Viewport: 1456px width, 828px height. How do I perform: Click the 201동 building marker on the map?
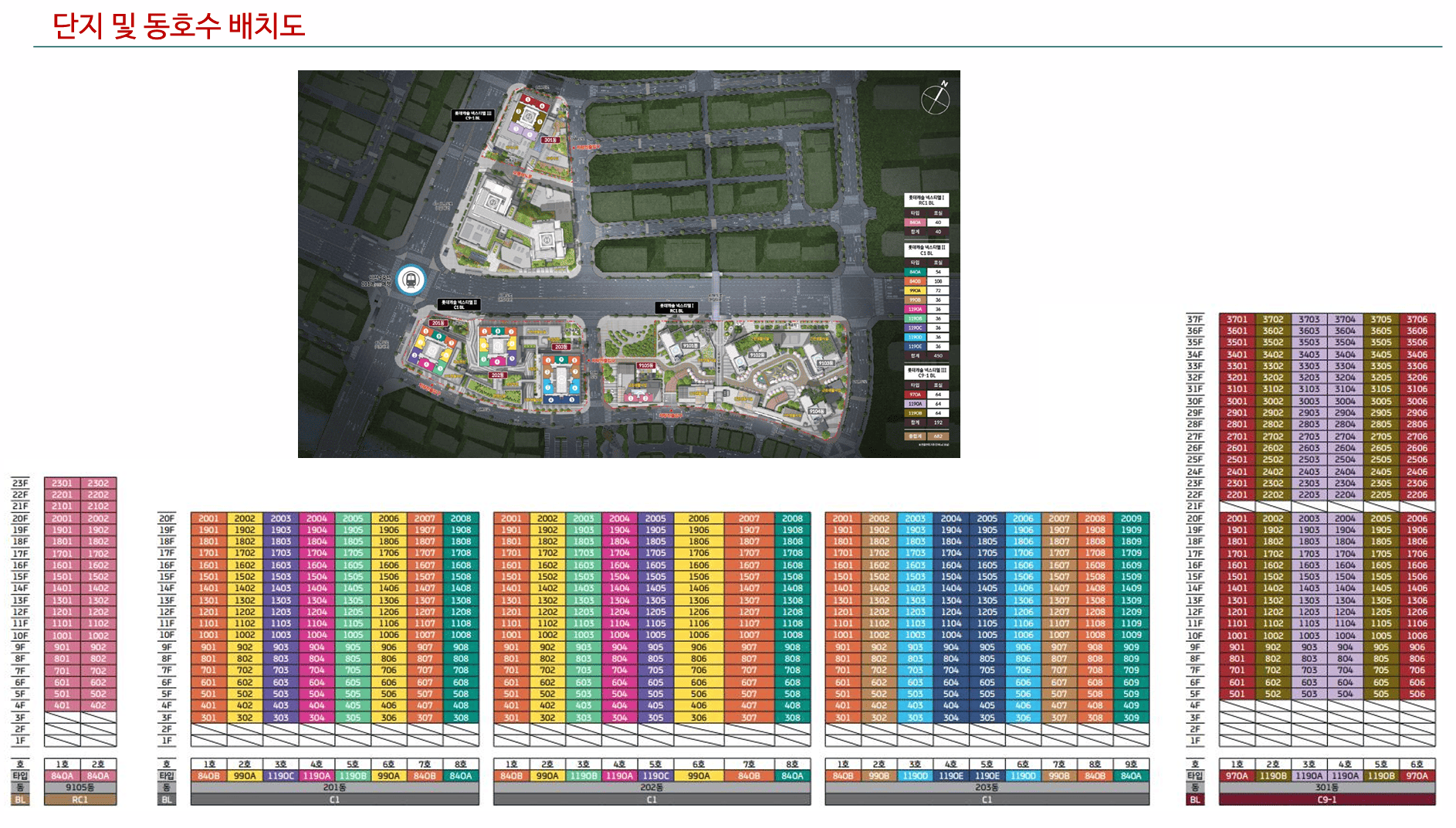(x=438, y=323)
